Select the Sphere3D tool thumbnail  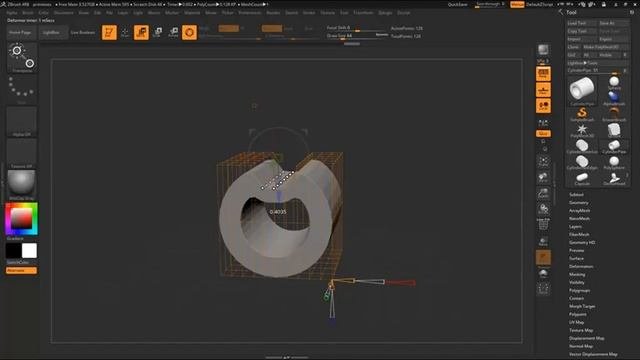click(614, 83)
